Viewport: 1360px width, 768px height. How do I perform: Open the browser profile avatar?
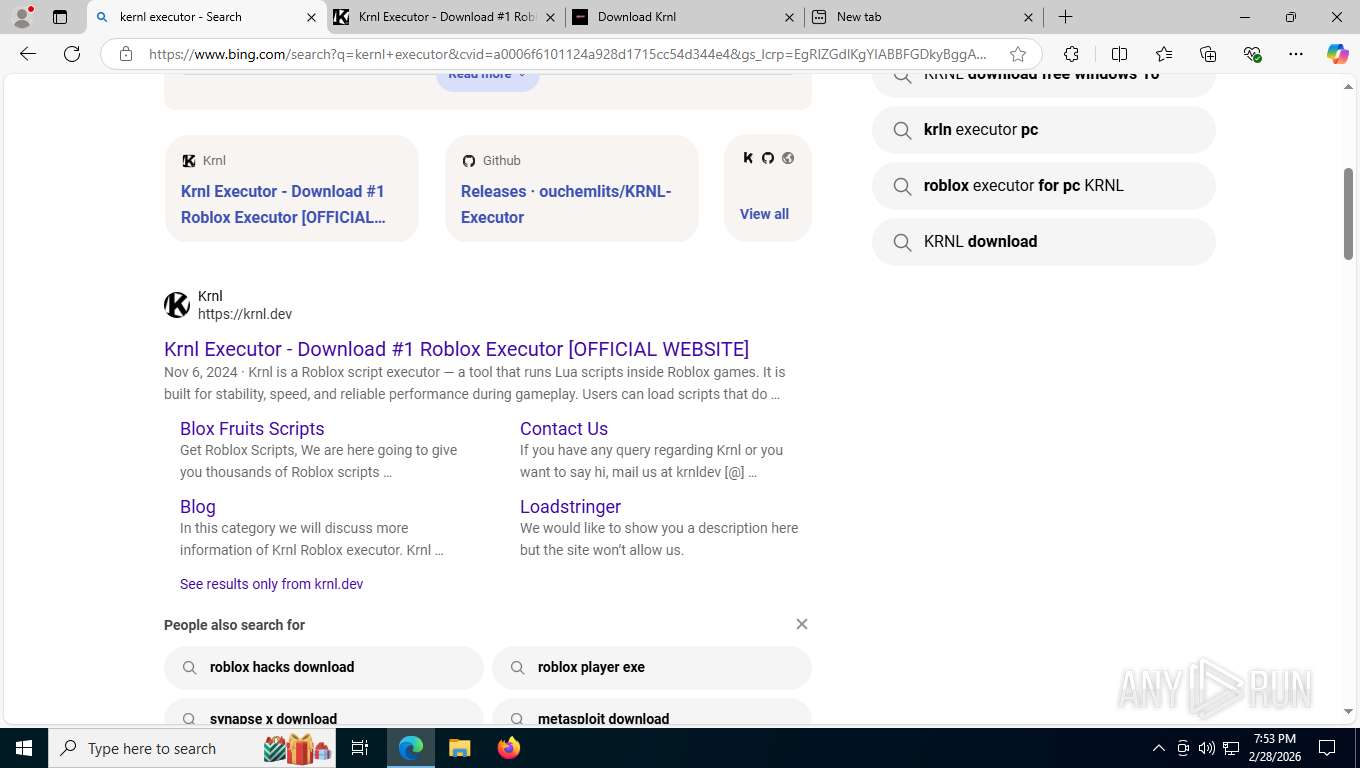[x=22, y=17]
